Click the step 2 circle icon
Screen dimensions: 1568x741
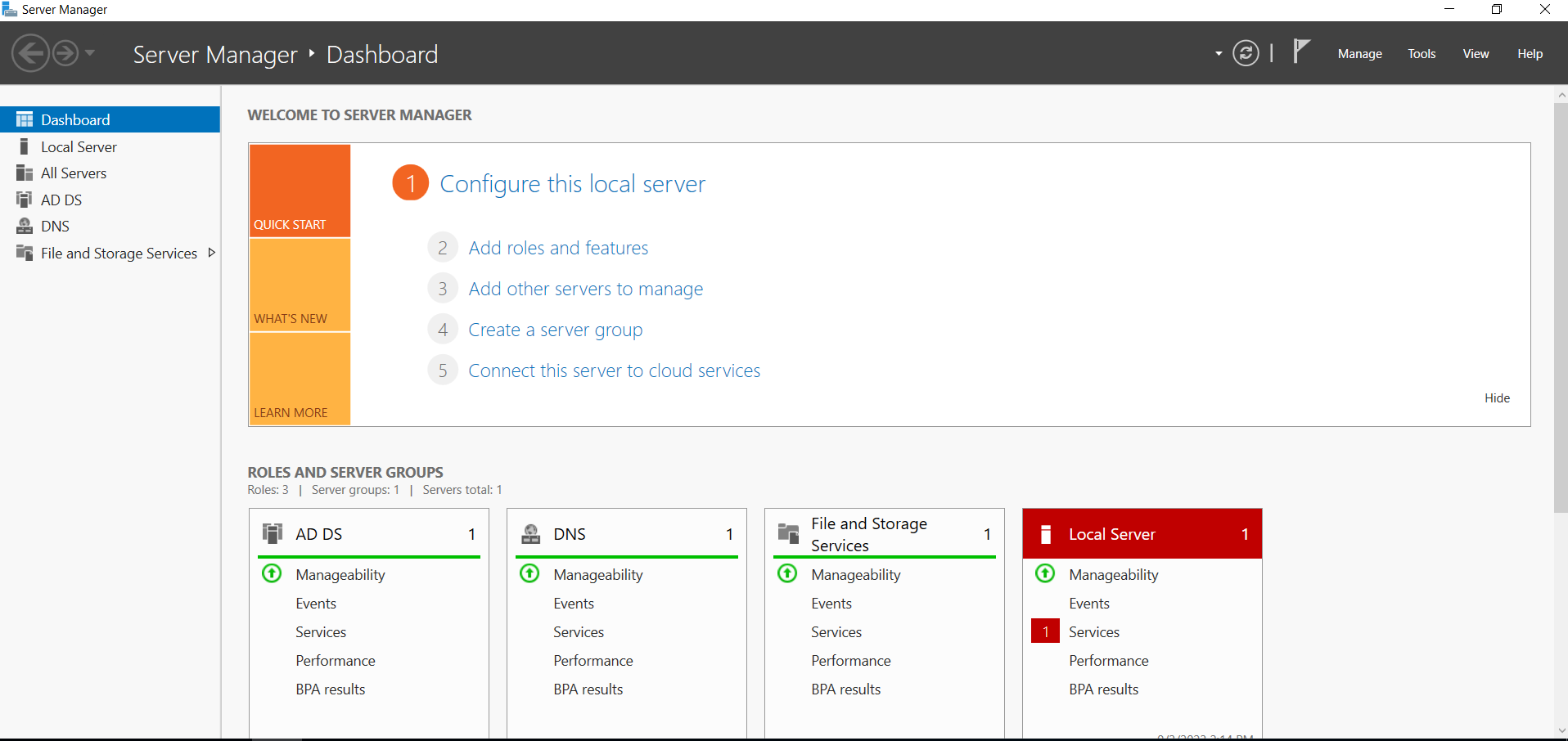coord(443,248)
